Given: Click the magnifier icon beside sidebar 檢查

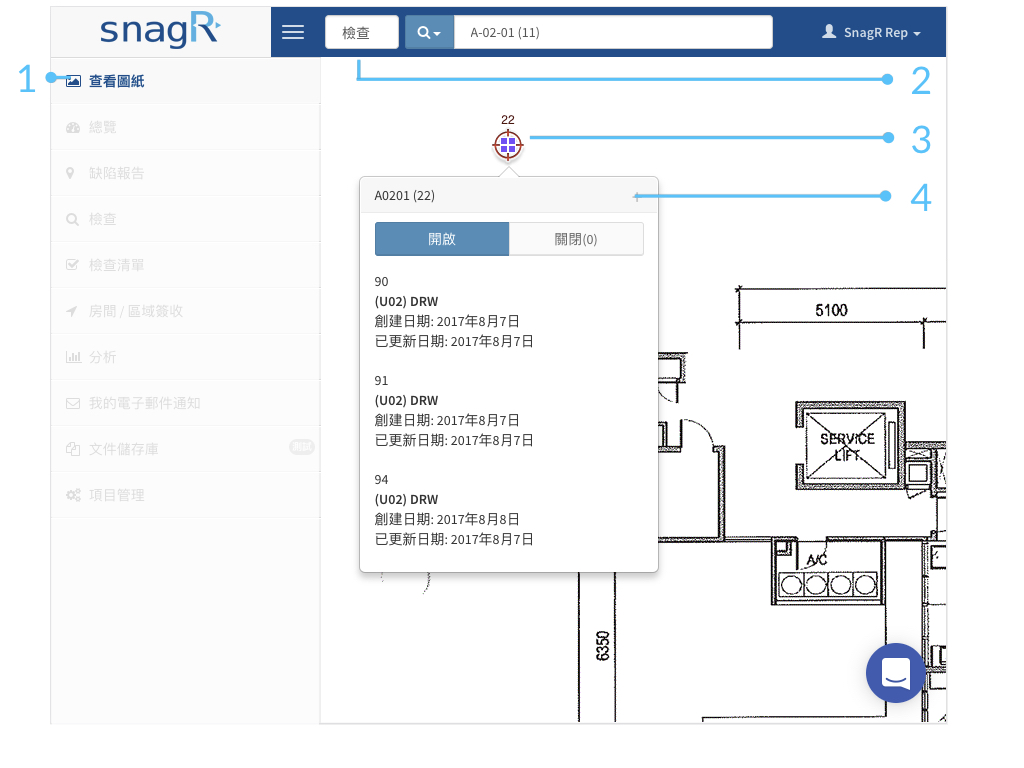Looking at the screenshot, I should 72,219.
